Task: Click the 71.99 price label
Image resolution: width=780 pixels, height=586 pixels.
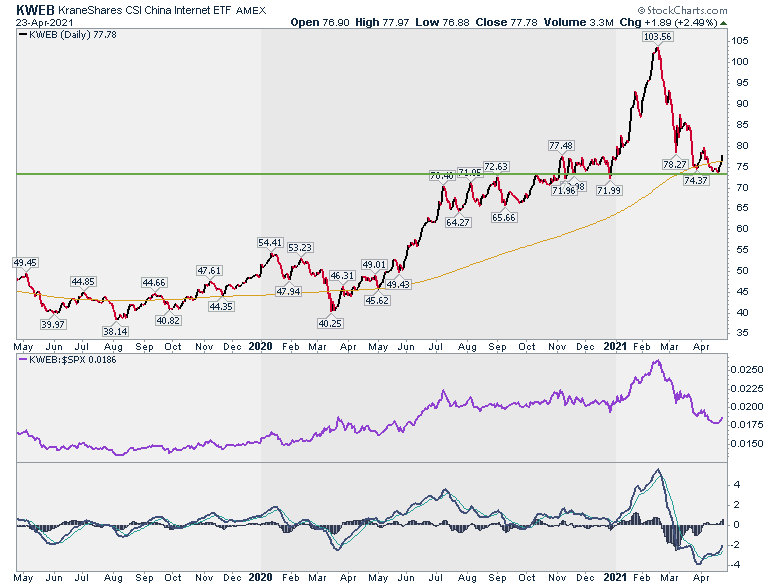Action: (609, 190)
